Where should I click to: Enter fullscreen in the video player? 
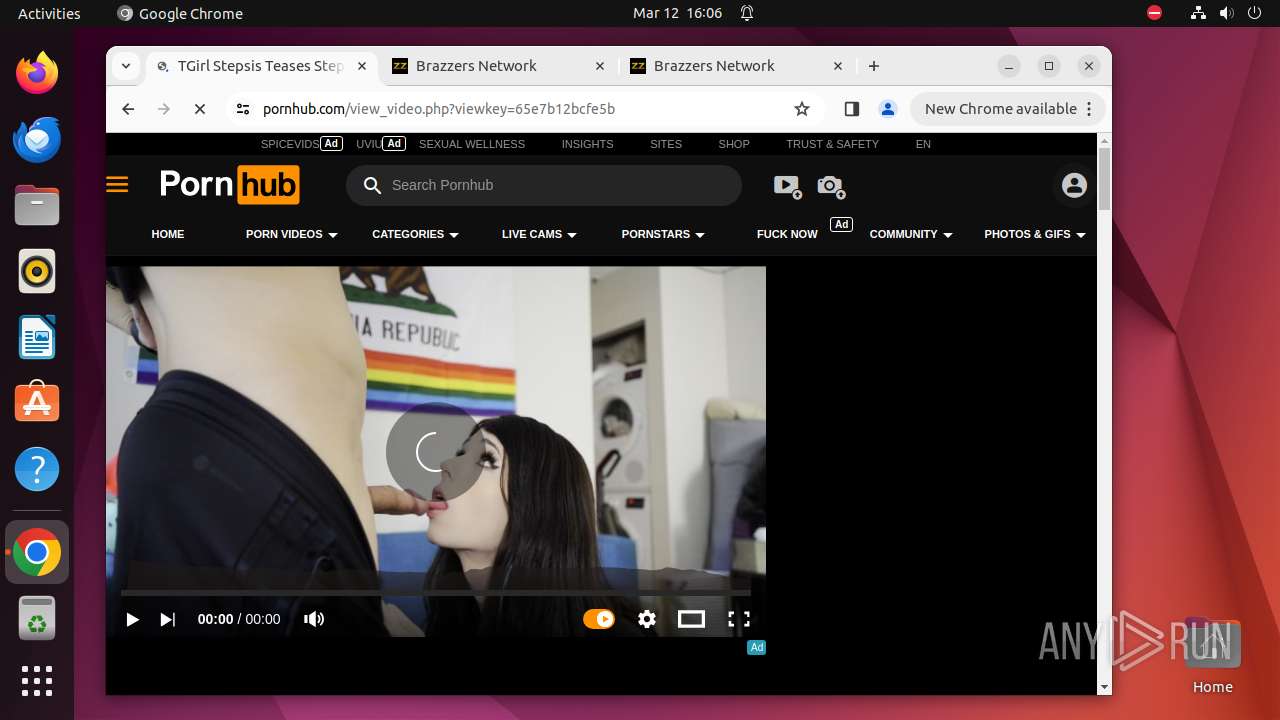point(739,619)
